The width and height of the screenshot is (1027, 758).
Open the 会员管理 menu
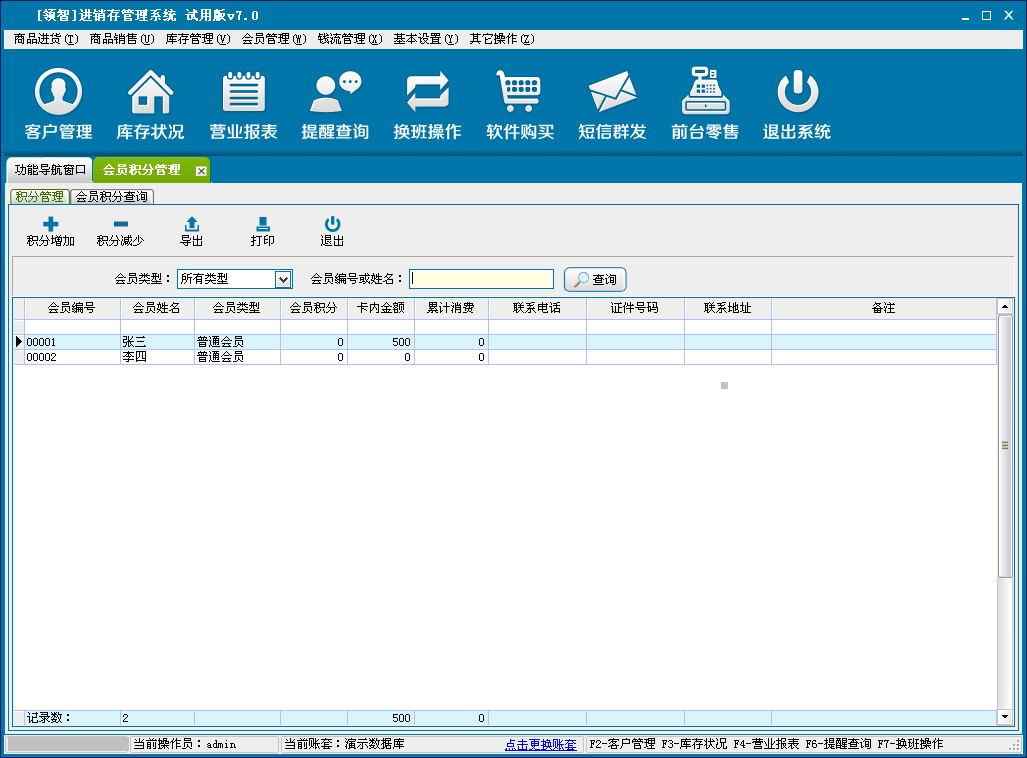point(273,39)
